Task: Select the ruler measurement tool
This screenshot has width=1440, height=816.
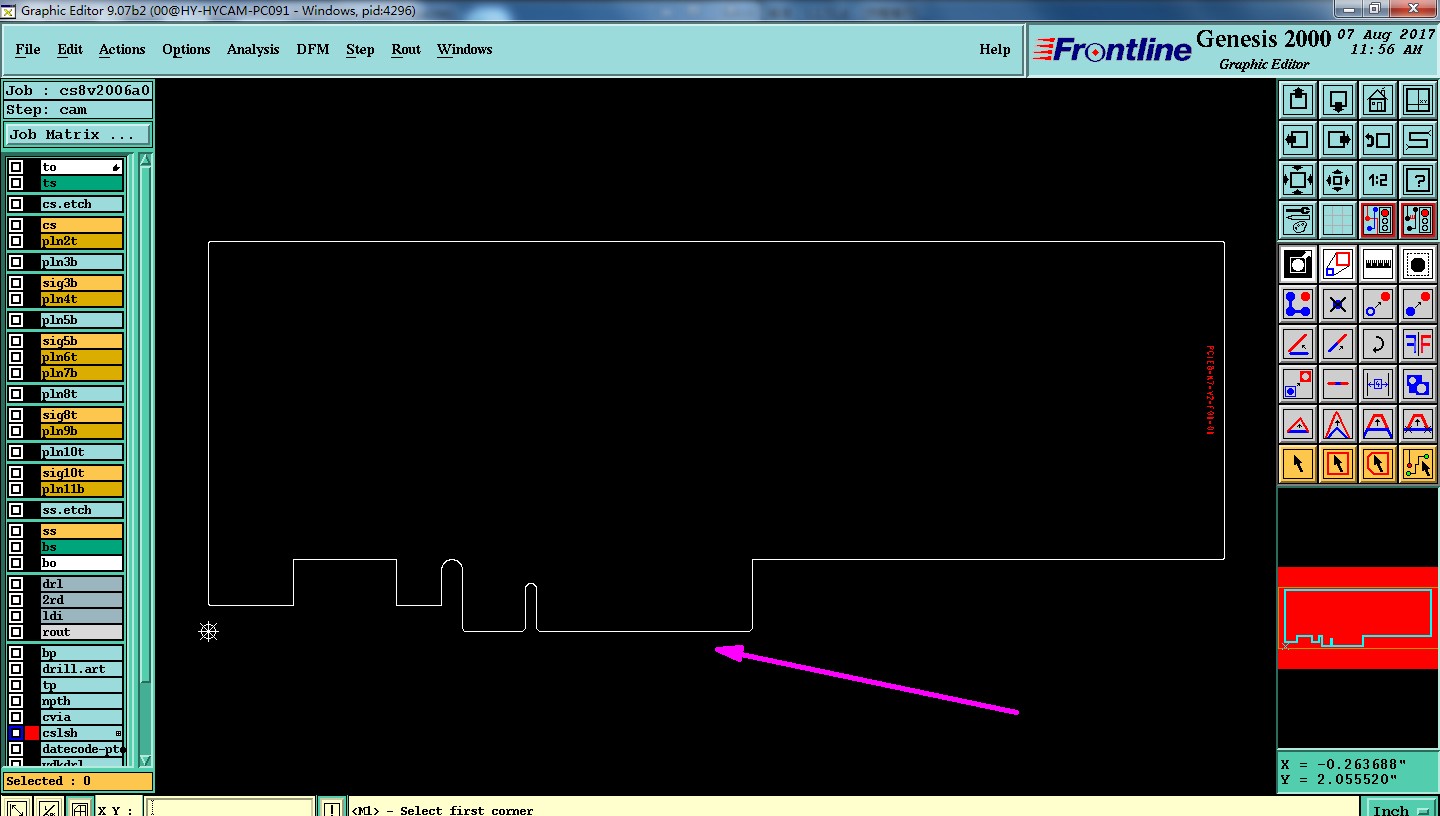Action: coord(1378,264)
